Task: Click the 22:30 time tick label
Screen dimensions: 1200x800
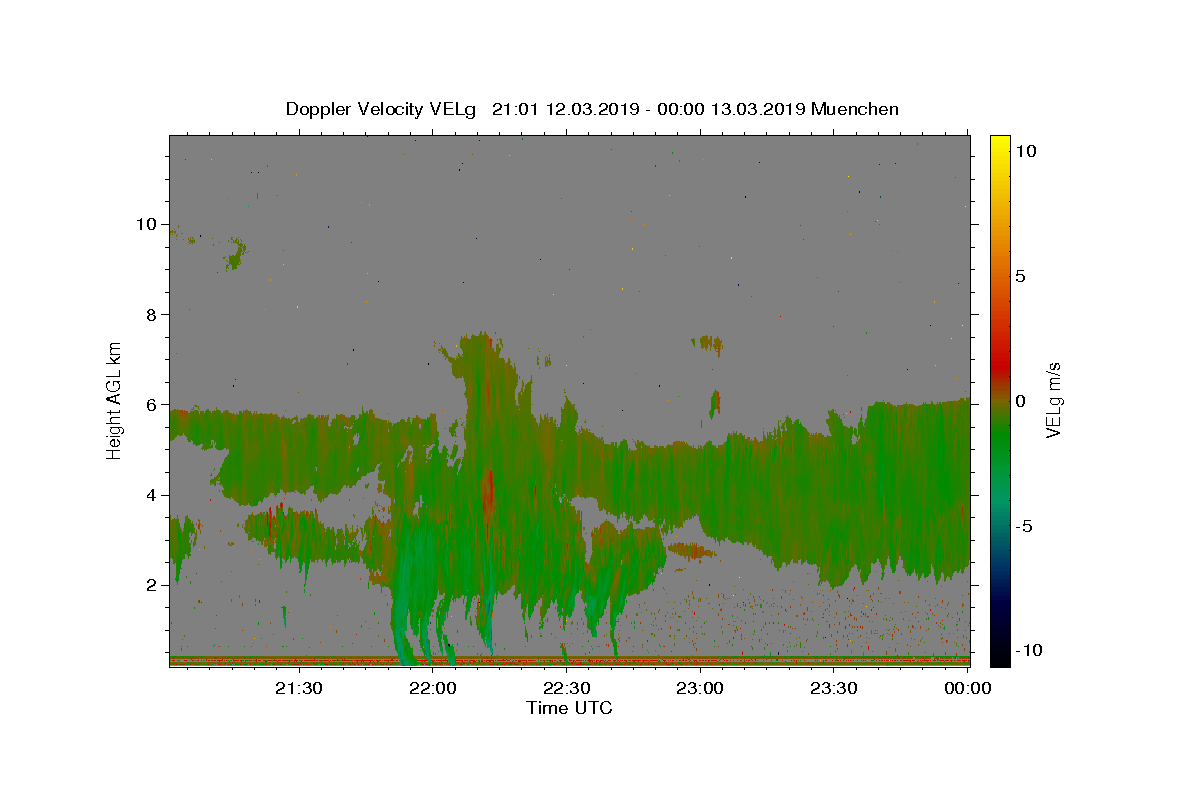Action: (x=566, y=688)
